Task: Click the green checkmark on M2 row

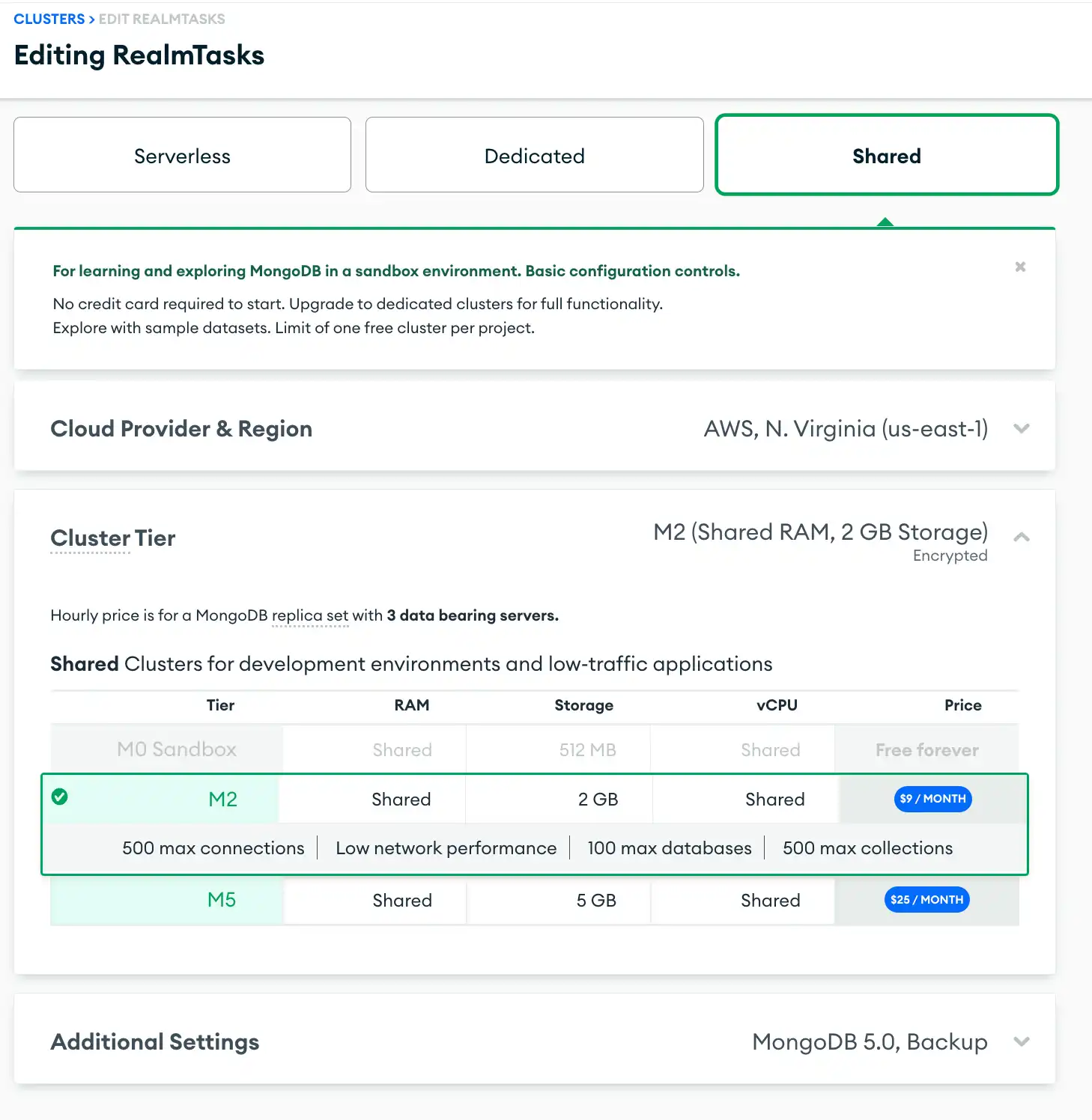Action: point(60,797)
